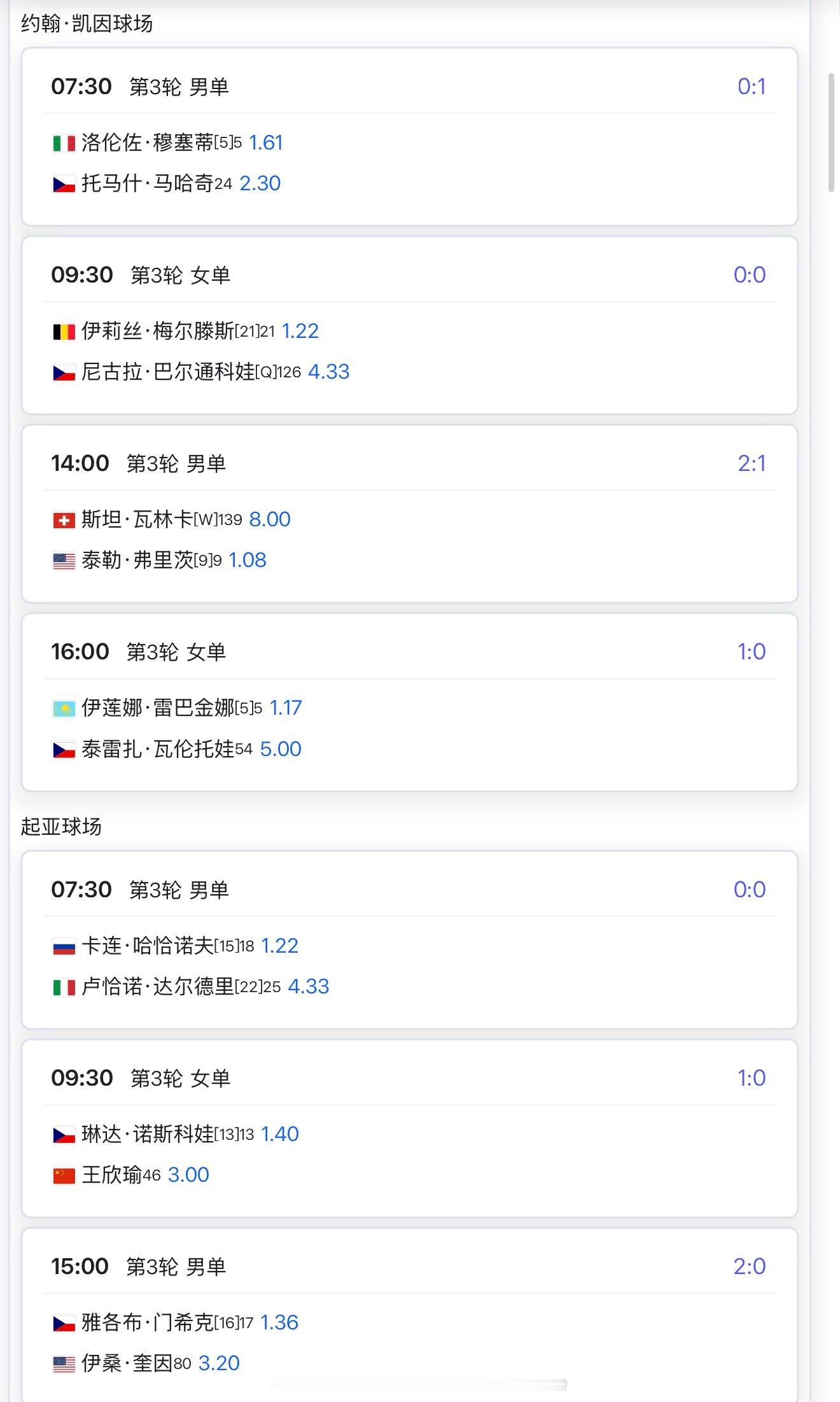Screen dimensions: 840x1402
Task: Click Swiss flag beside 斯坦·瓦林卡
Action: 64,521
